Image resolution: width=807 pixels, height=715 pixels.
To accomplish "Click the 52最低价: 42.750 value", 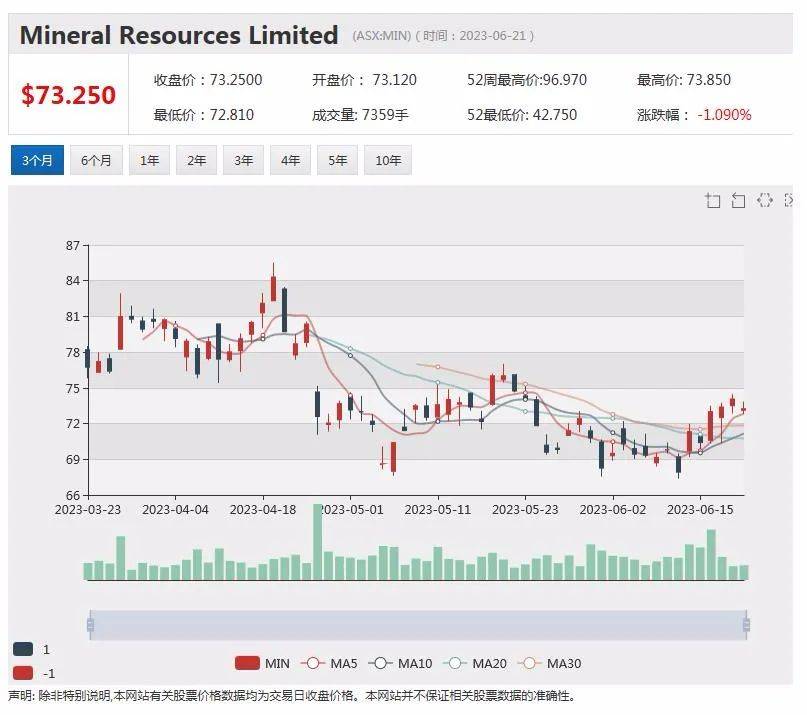I will point(522,114).
